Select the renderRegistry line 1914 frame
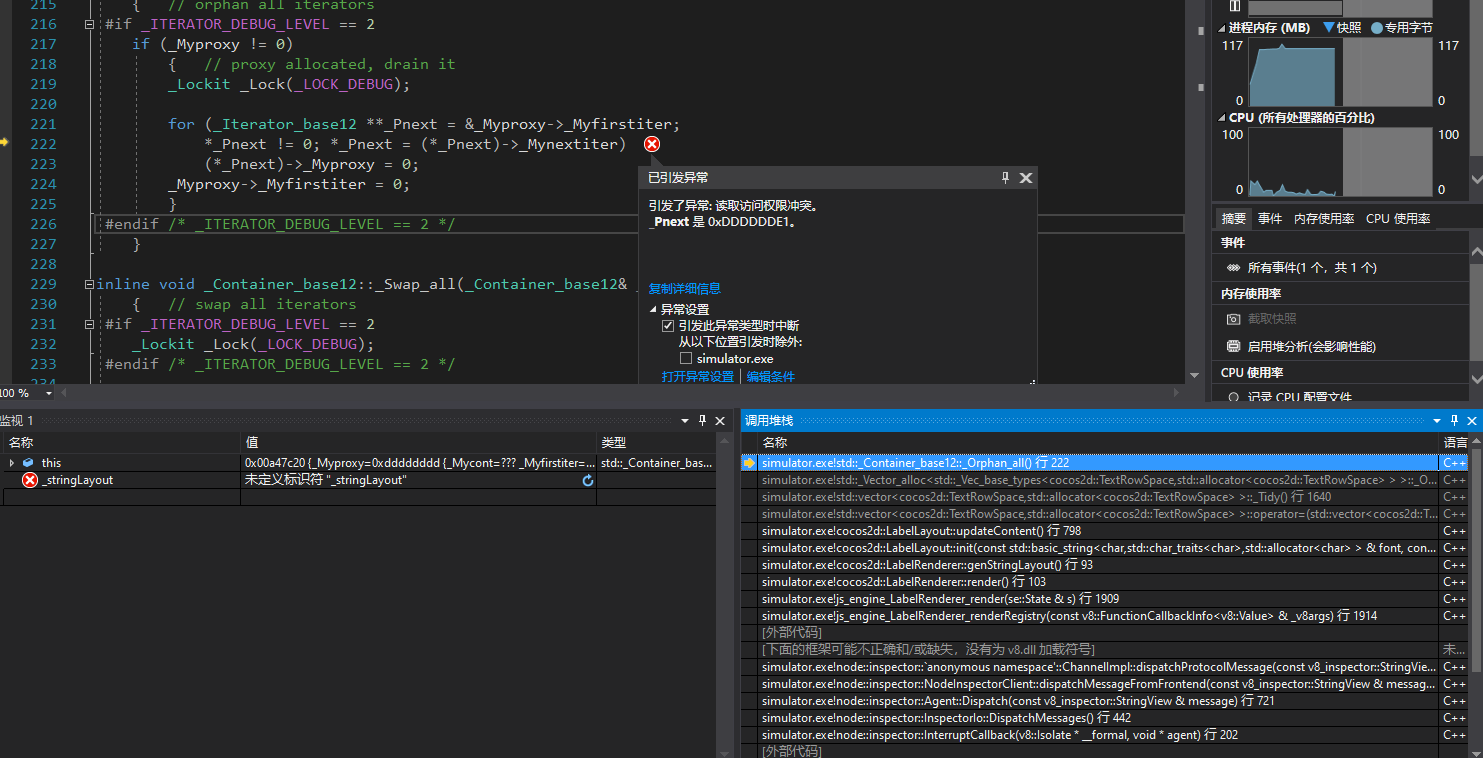 point(1098,616)
